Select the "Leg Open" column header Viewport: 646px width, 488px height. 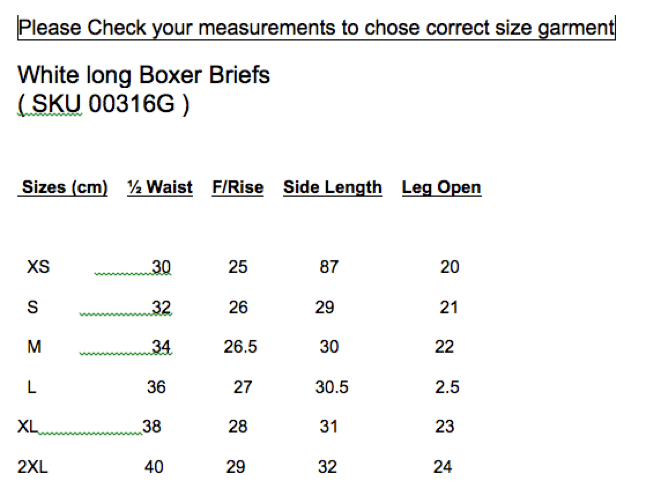[x=441, y=187]
